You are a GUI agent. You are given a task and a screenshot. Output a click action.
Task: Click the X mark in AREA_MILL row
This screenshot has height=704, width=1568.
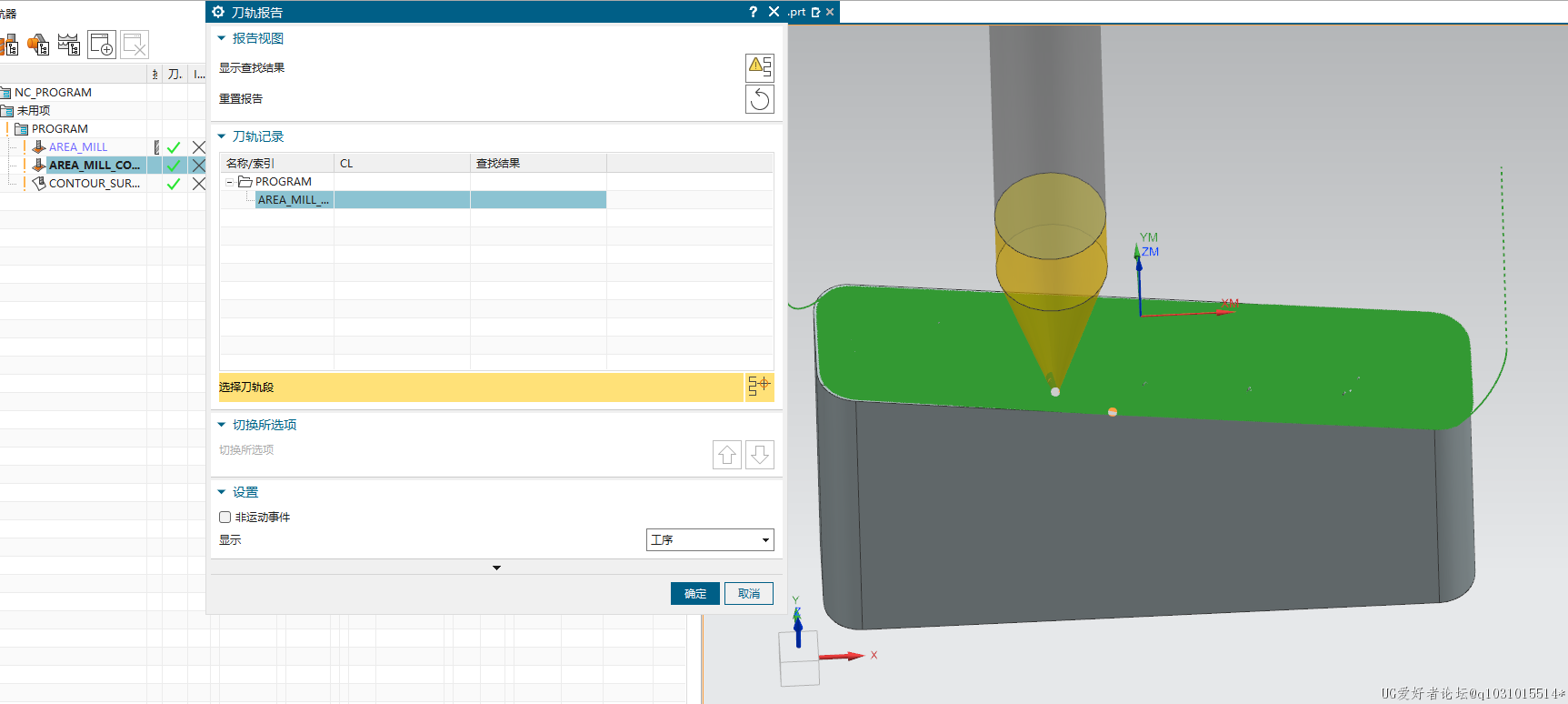click(198, 147)
